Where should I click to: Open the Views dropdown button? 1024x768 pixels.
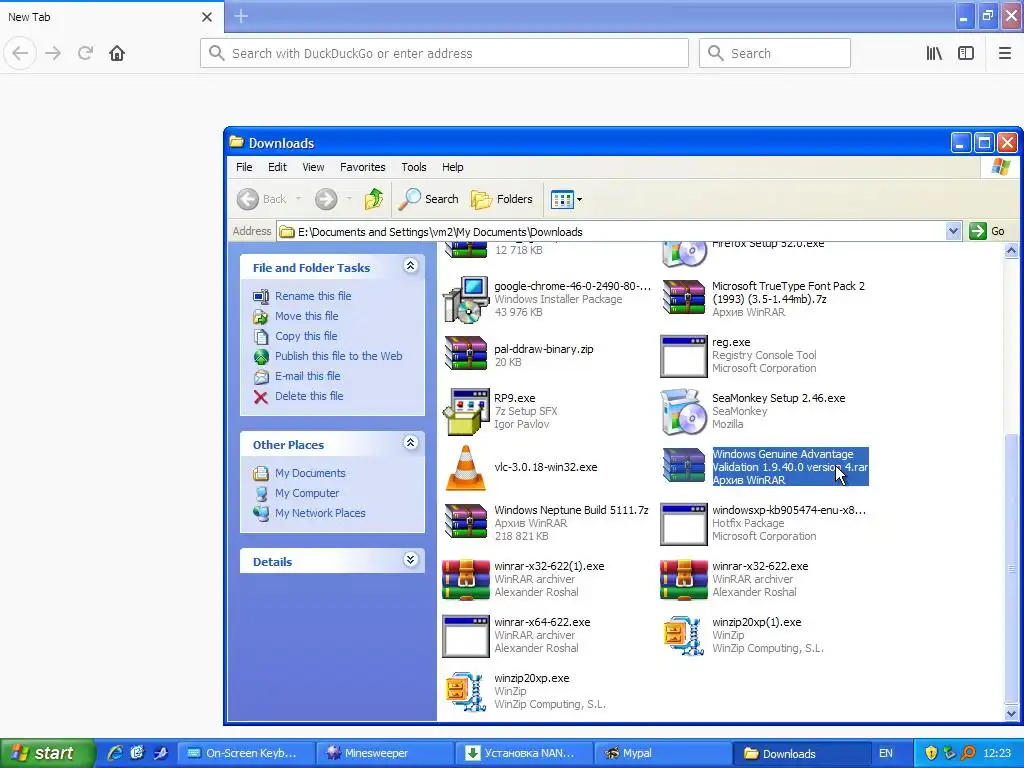(566, 199)
